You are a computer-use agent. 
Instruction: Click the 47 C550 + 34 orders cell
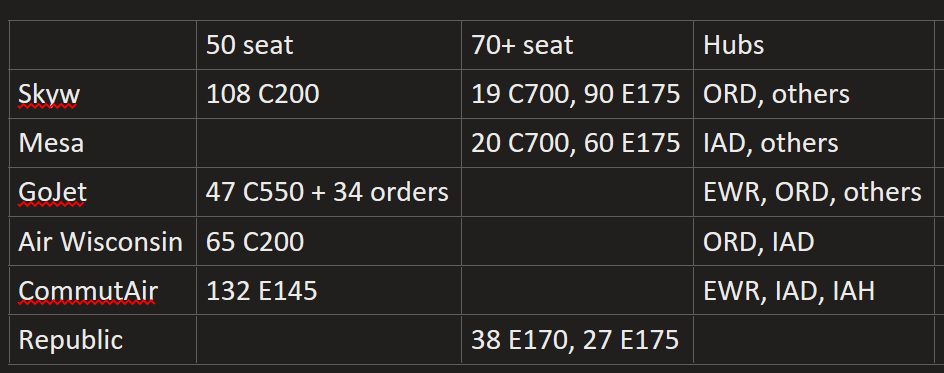[329, 192]
